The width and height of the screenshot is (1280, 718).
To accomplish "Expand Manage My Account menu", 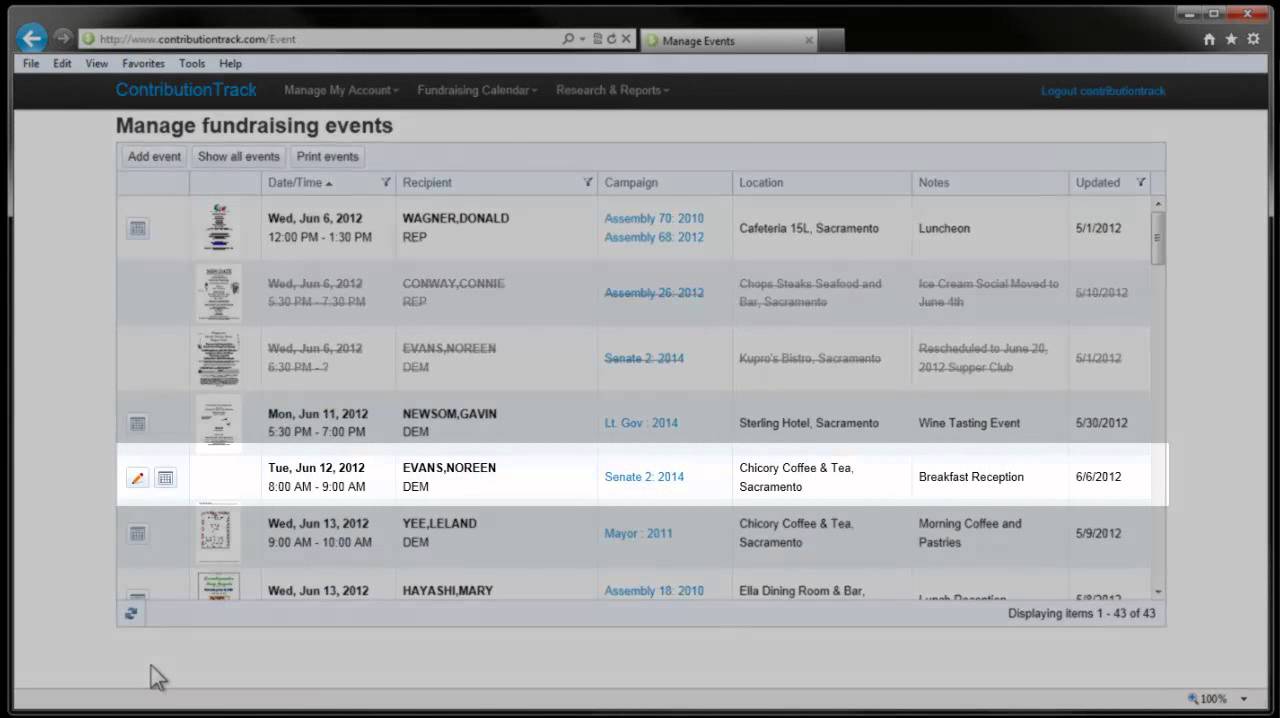I will click(341, 90).
